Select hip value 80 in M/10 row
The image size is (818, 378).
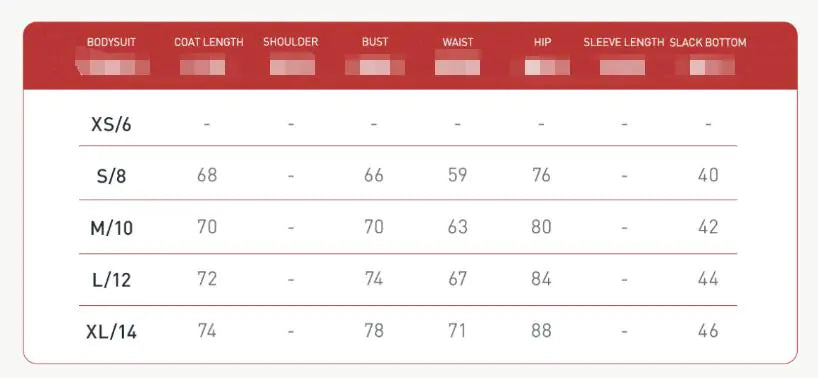541,227
